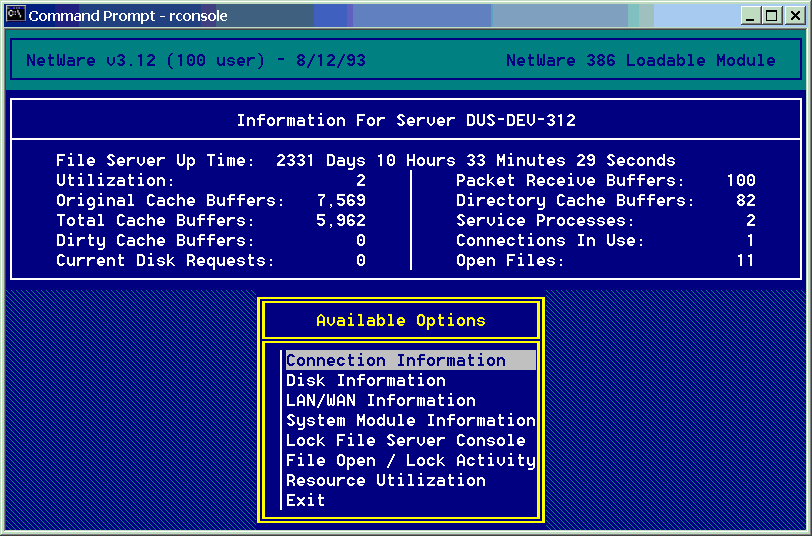Close the Command Prompt window

[795, 16]
